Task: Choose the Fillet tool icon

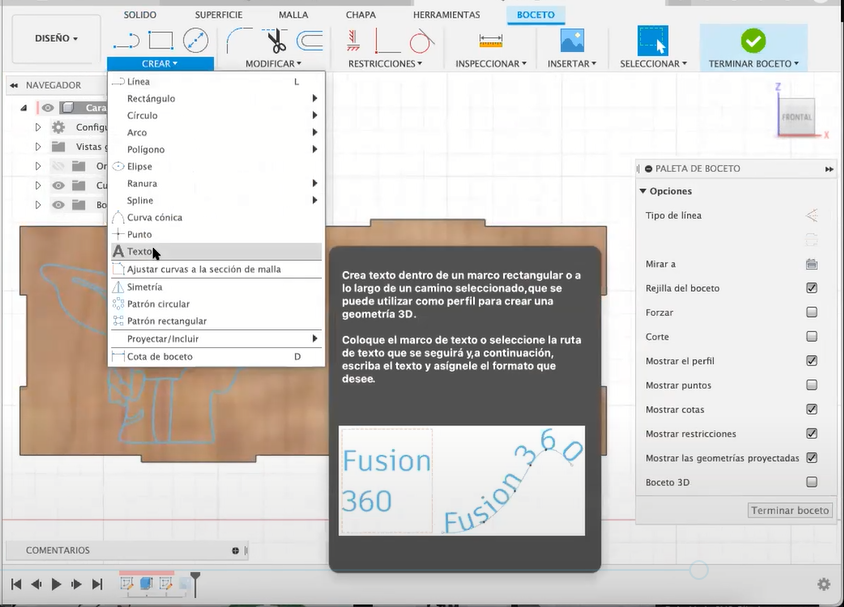Action: tap(240, 40)
